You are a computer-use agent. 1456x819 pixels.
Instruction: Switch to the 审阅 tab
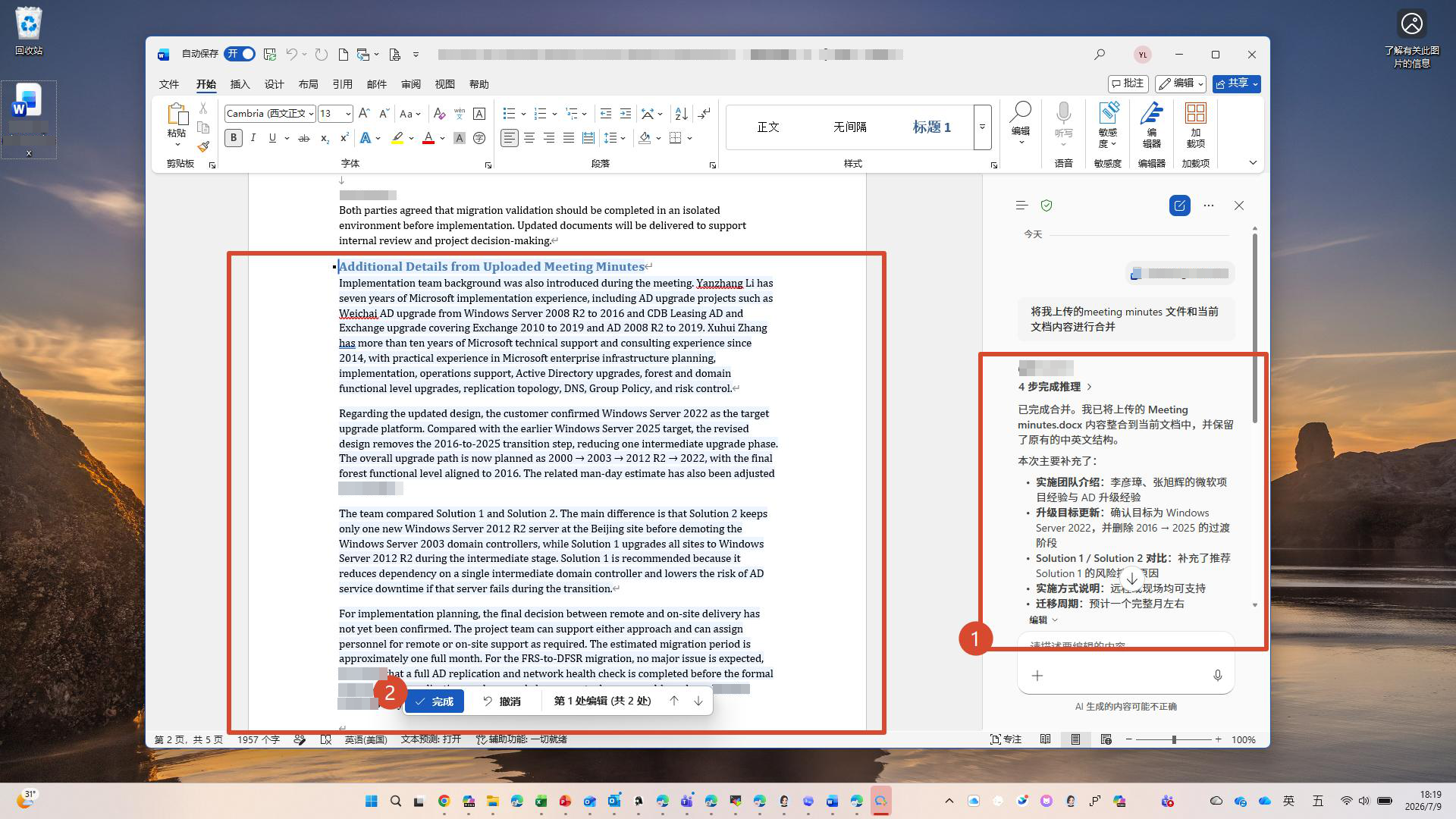(410, 84)
